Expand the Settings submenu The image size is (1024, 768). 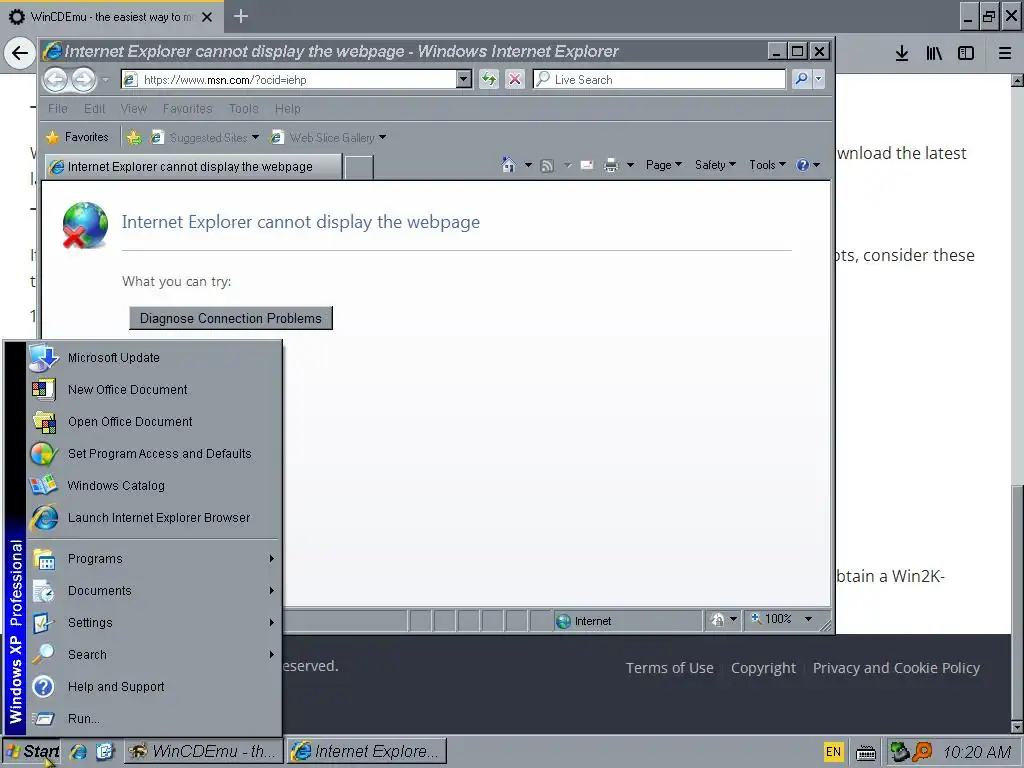tap(154, 623)
